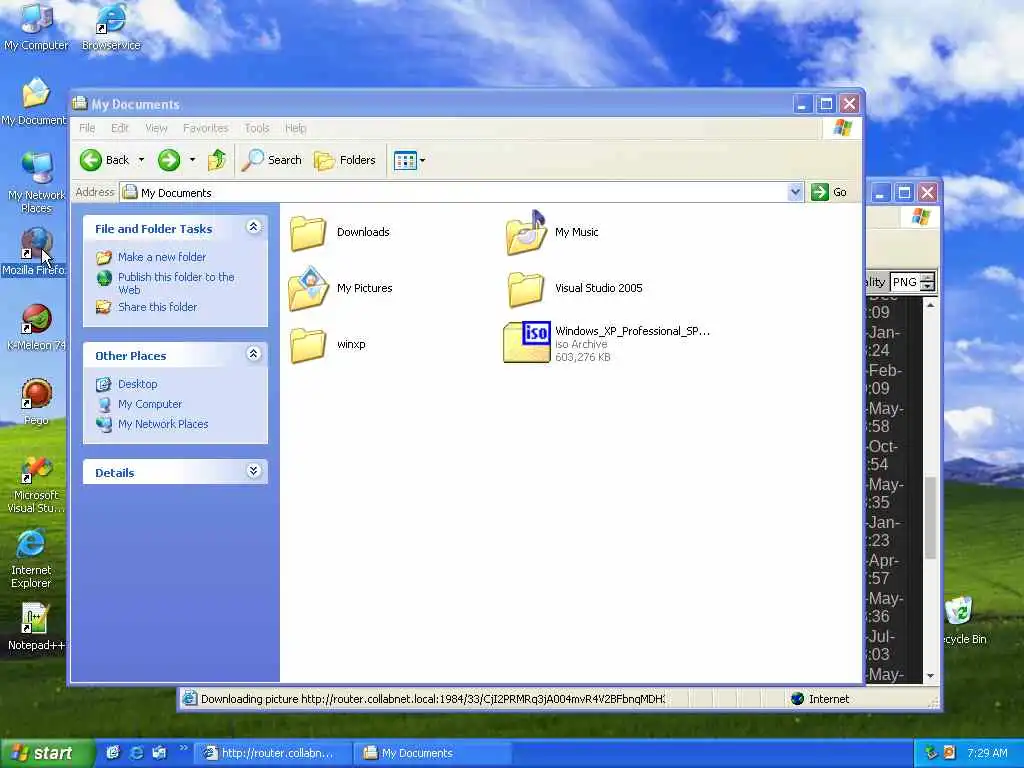Click the Notepad++ desktop shortcut
This screenshot has width=1024, height=768.
coord(36,627)
